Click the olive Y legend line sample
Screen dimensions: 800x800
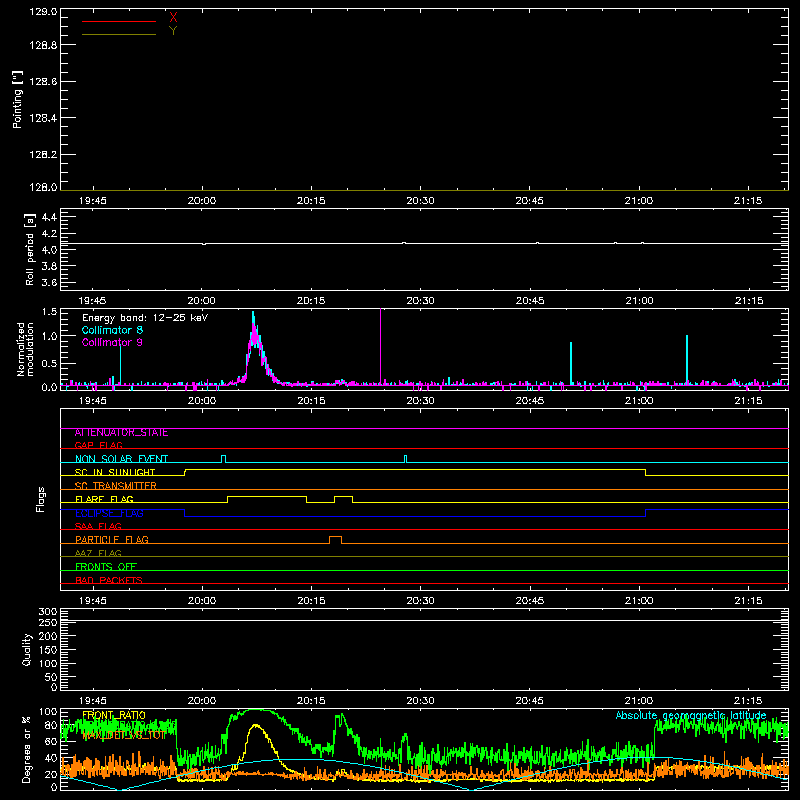119,34
